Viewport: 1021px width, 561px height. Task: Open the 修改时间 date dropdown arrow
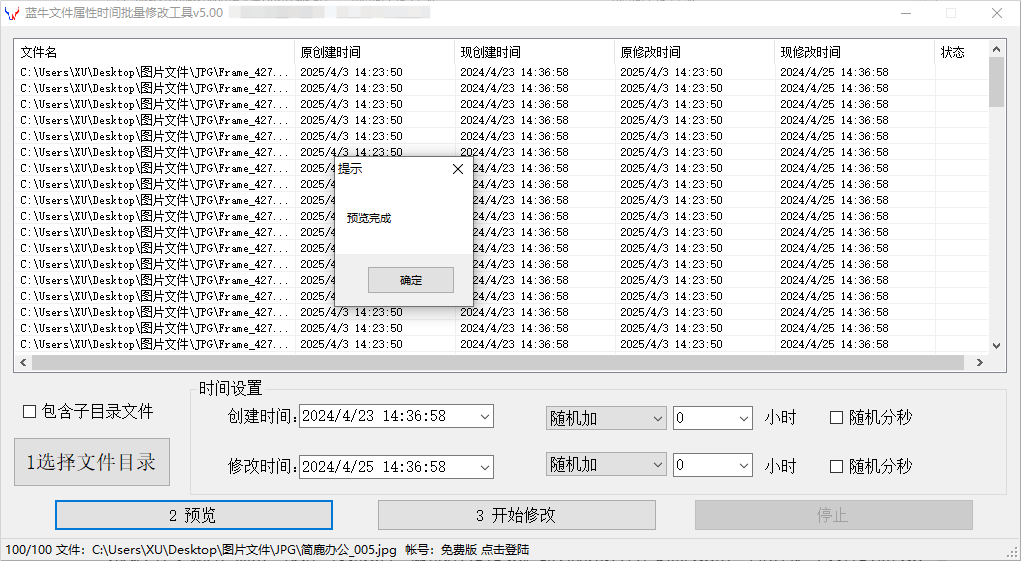click(x=484, y=467)
